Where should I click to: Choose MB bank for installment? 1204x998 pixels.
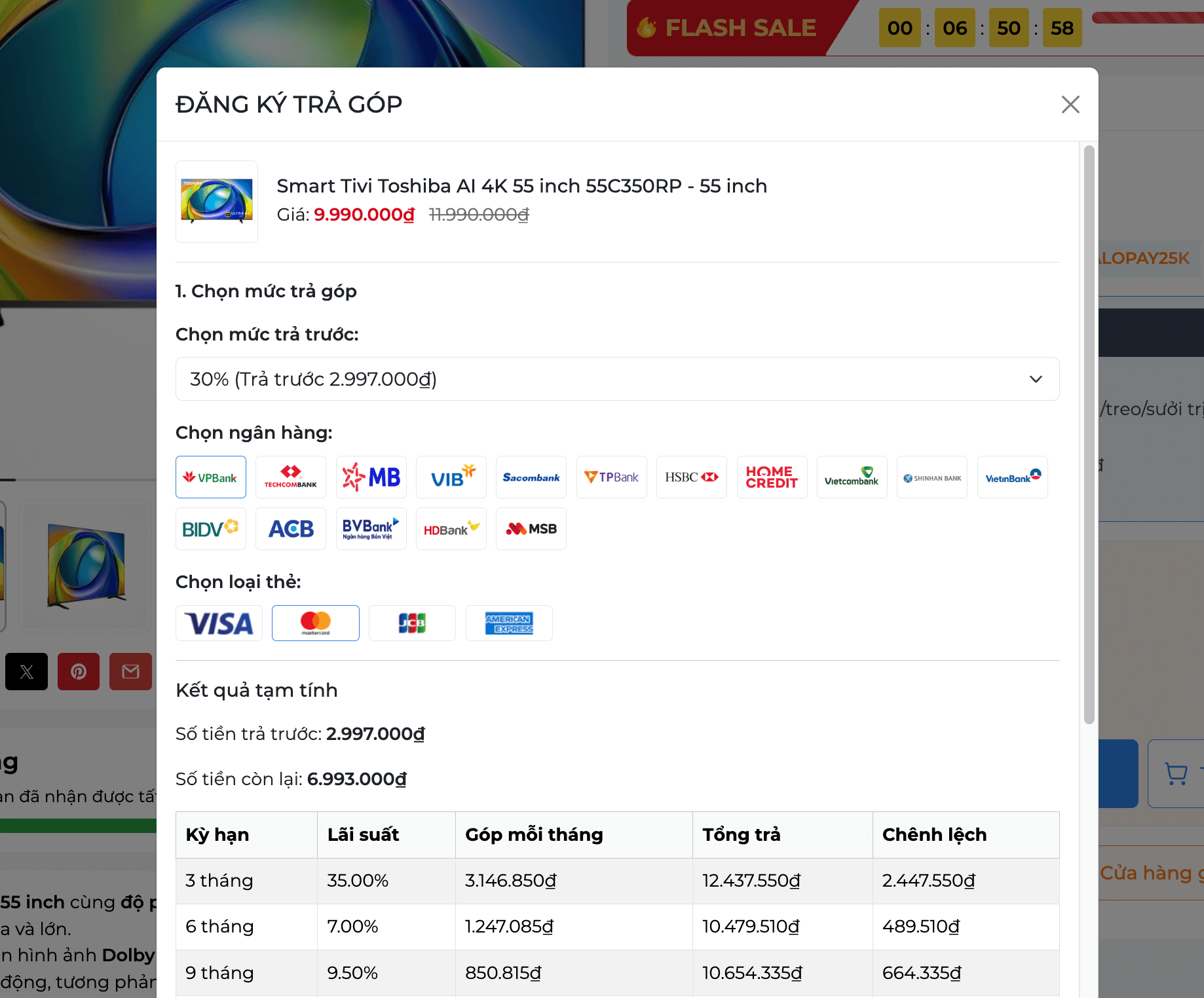pos(371,477)
